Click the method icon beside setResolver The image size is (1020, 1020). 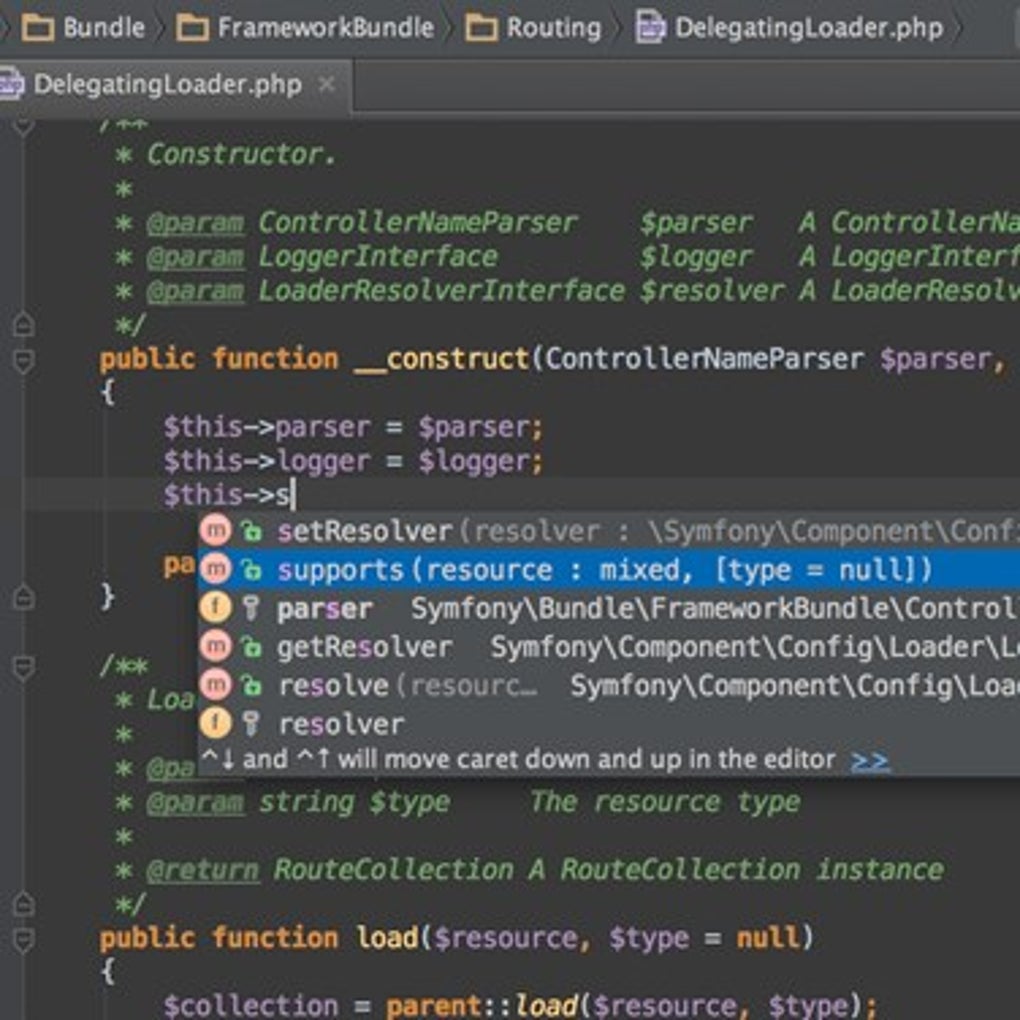[215, 530]
